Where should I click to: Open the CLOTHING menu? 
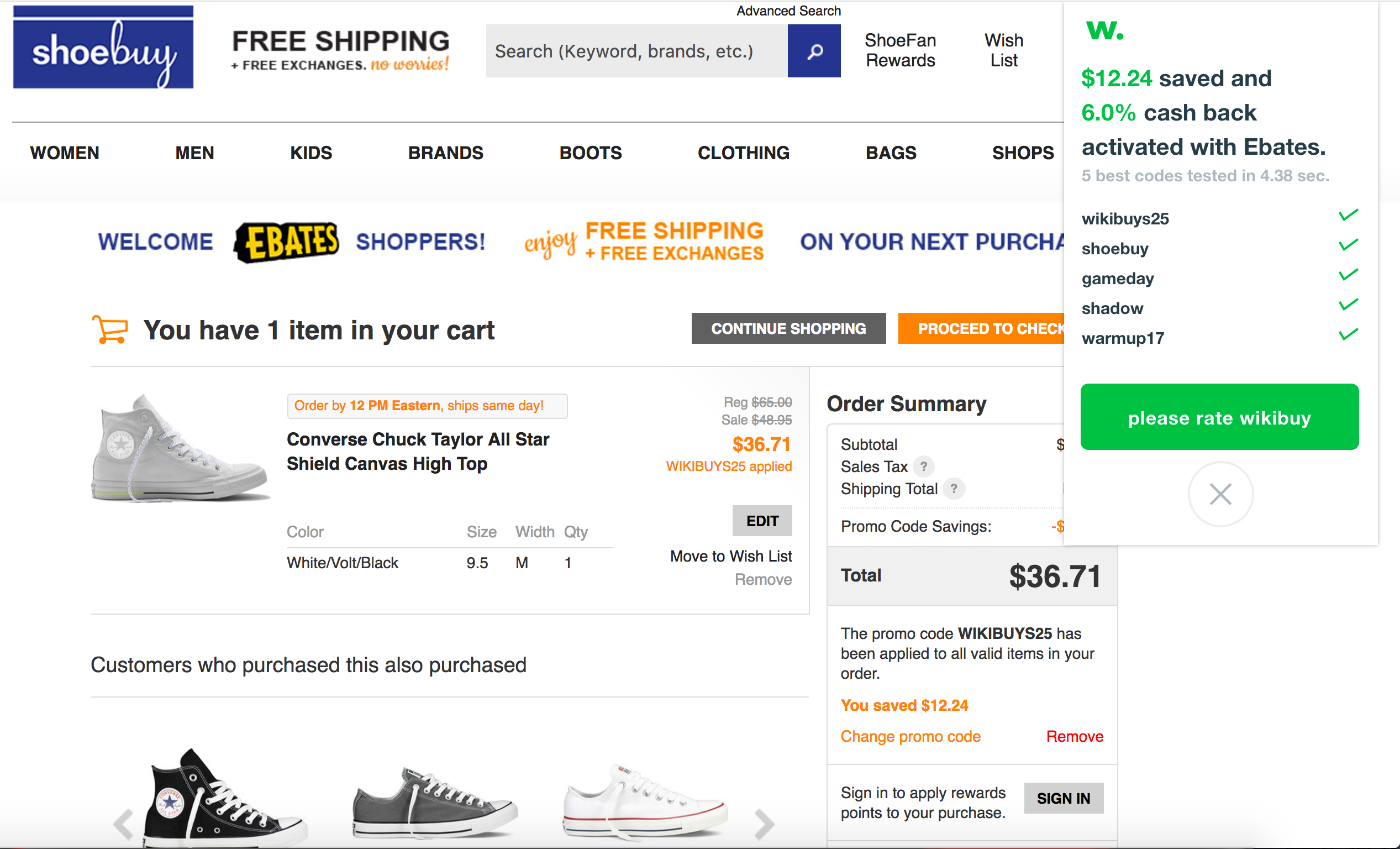click(743, 153)
